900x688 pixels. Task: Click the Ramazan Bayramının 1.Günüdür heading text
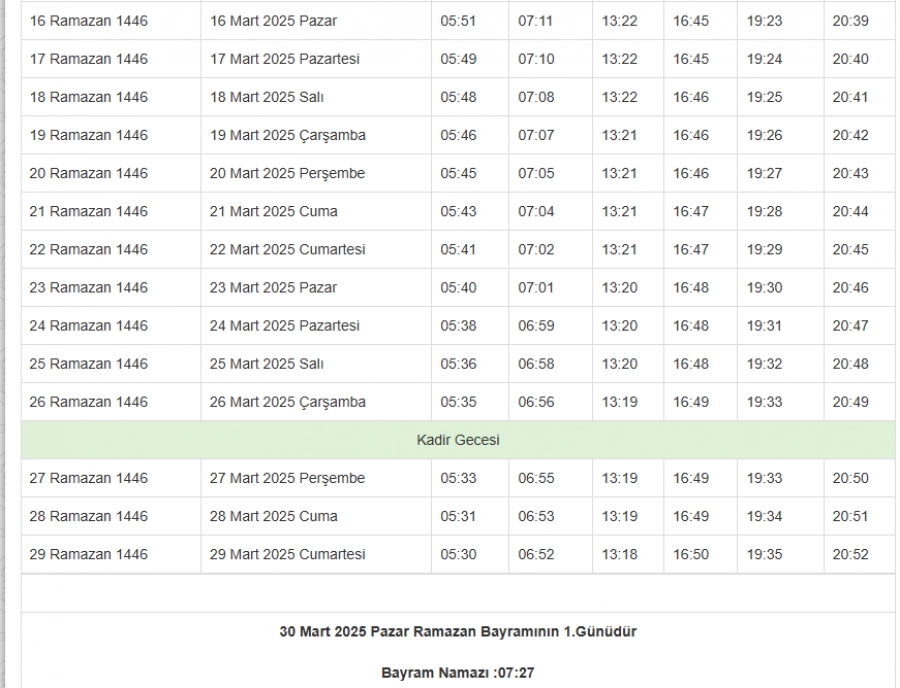point(458,632)
